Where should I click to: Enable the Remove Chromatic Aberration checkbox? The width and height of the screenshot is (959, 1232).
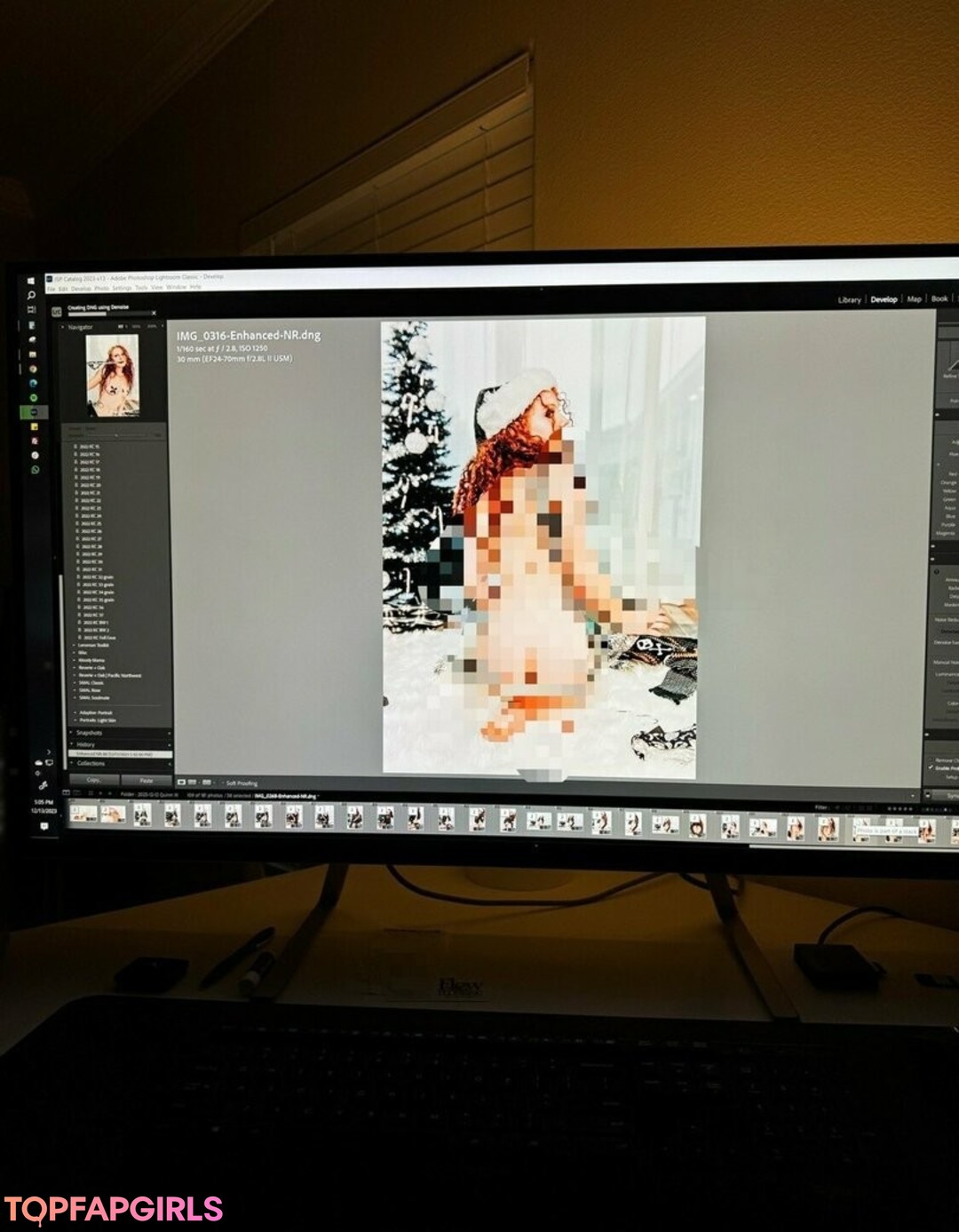pos(931,760)
